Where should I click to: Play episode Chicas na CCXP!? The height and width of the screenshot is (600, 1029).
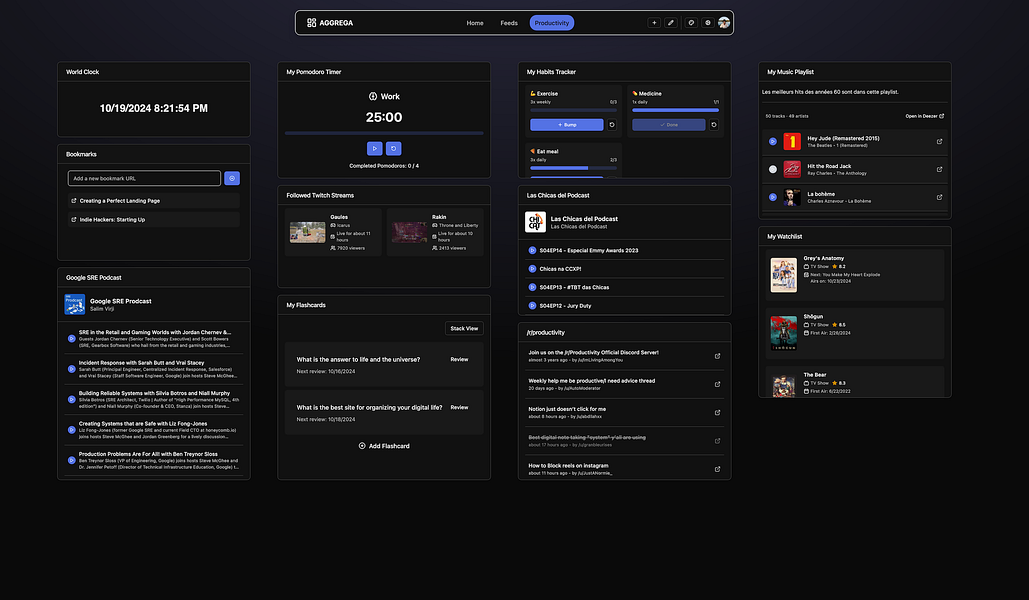532,268
